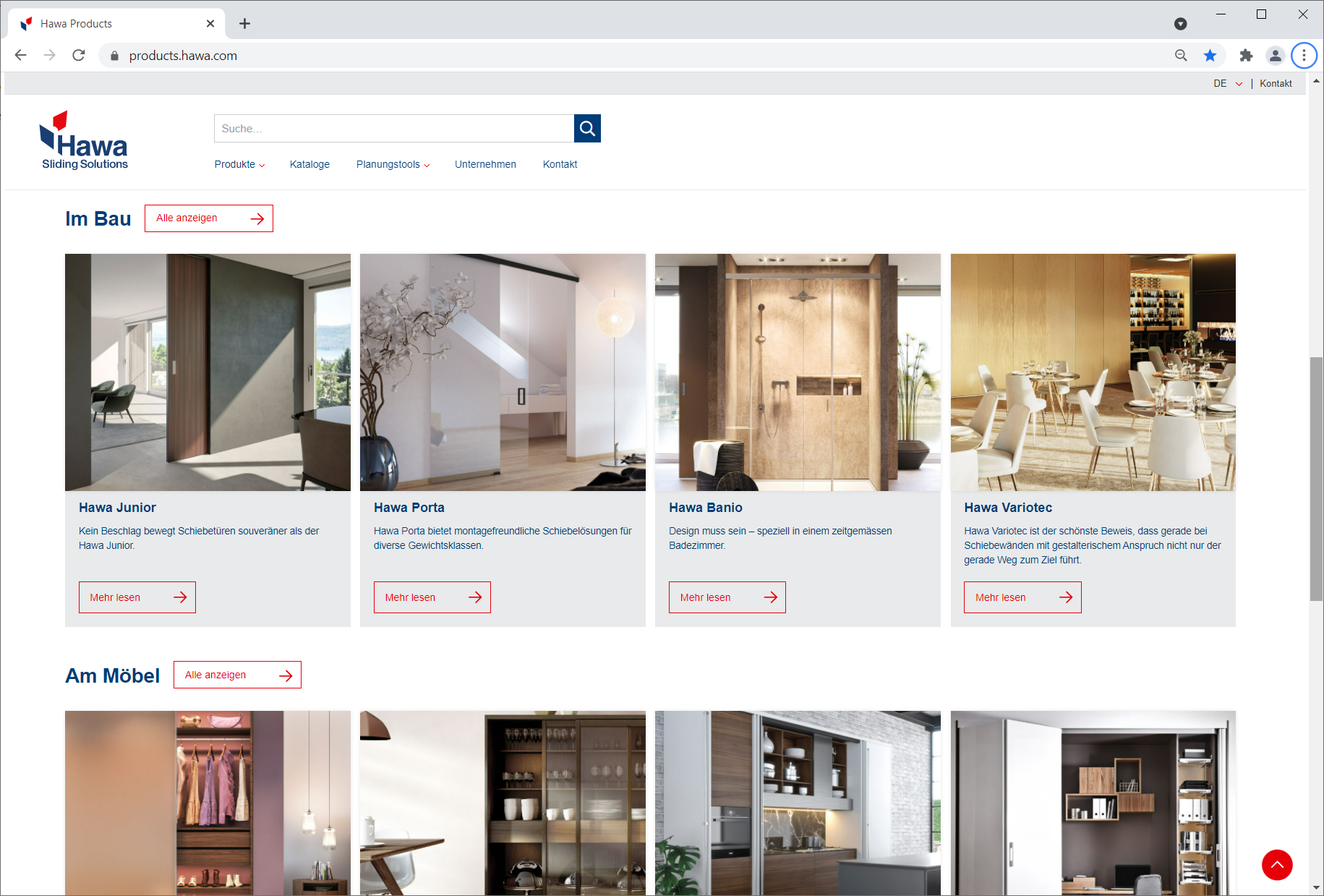Open Chrome three-dot menu

tap(1304, 56)
